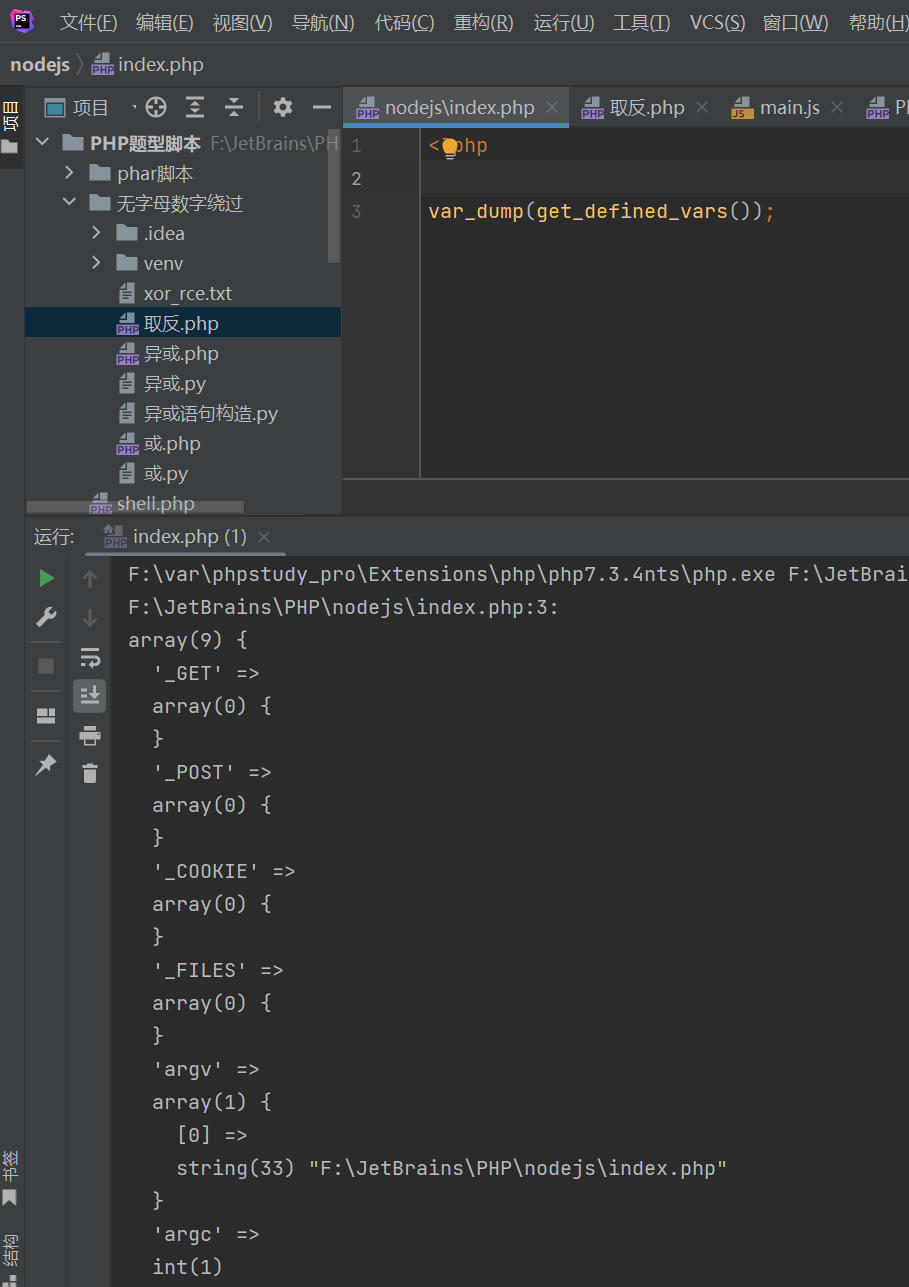Open the 视图(V) menu
This screenshot has width=909, height=1287.
(x=243, y=22)
